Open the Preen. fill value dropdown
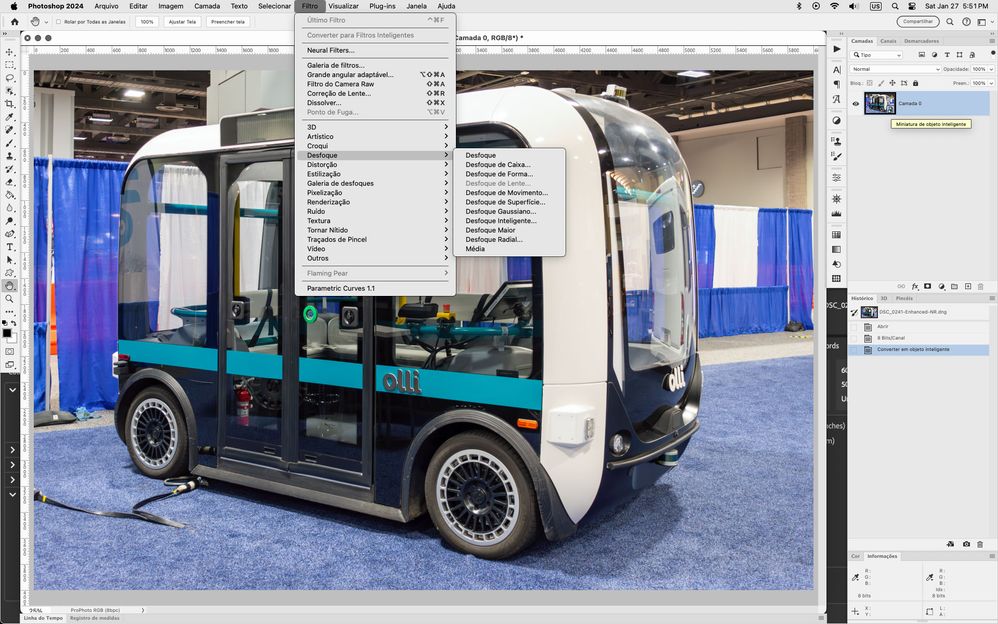998x624 pixels. point(992,83)
